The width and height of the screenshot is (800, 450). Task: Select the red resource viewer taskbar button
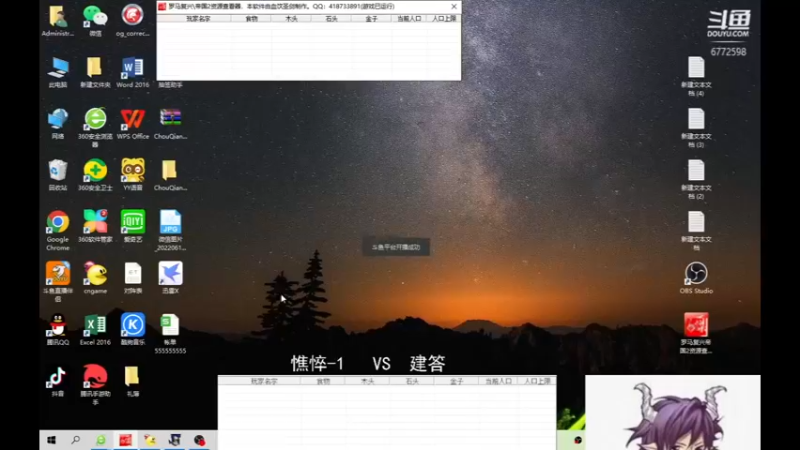click(126, 440)
